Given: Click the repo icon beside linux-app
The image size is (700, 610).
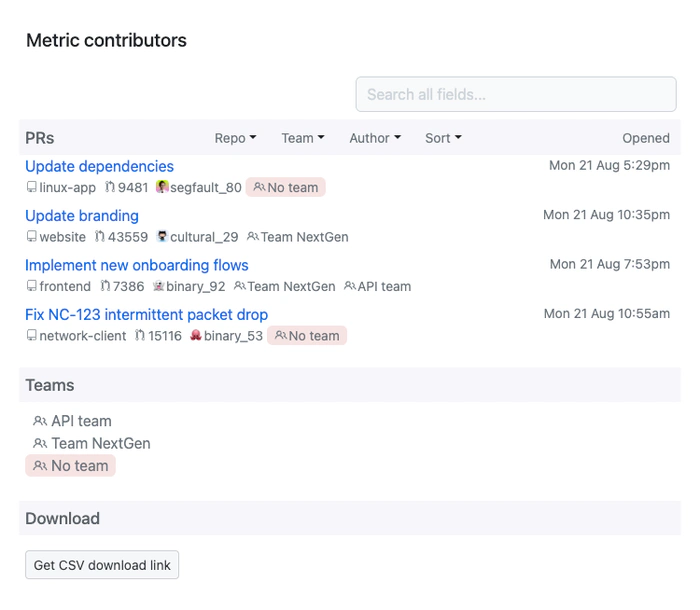Looking at the screenshot, I should tap(31, 187).
